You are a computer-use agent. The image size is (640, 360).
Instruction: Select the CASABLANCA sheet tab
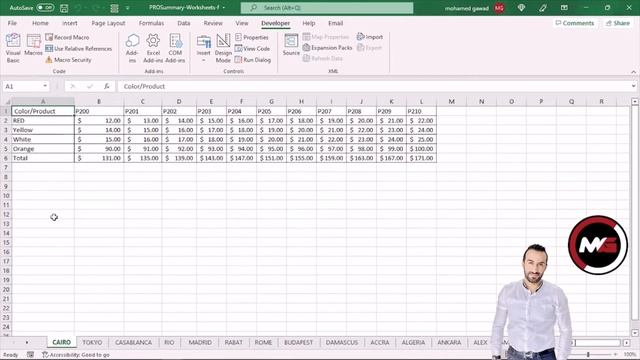pyautogui.click(x=133, y=342)
